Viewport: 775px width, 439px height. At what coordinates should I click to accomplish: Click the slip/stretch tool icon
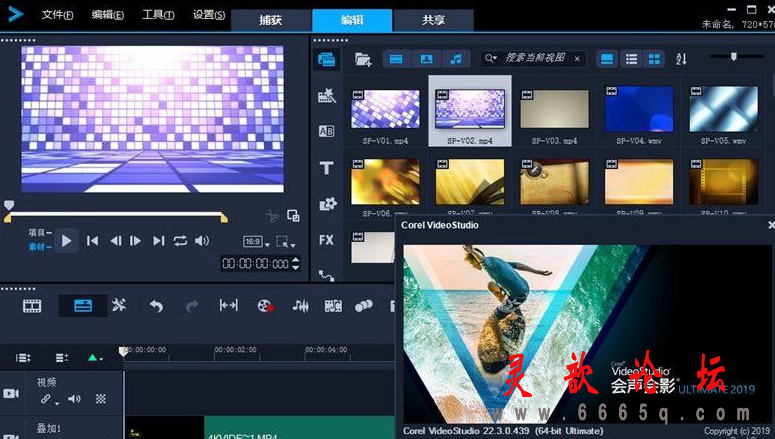tap(228, 306)
